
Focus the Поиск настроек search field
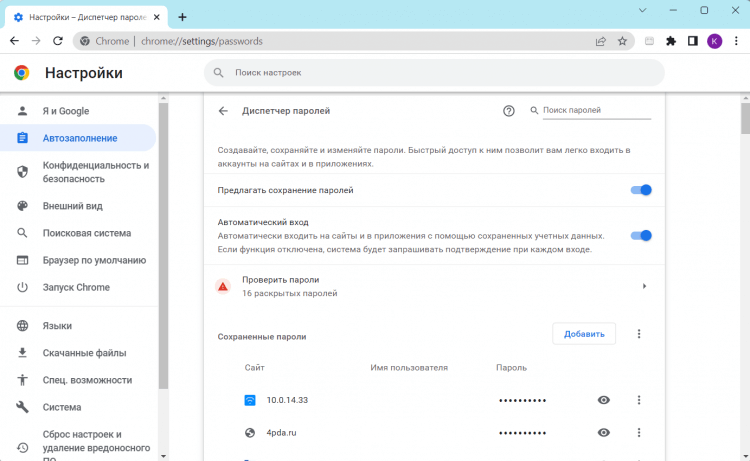point(434,73)
